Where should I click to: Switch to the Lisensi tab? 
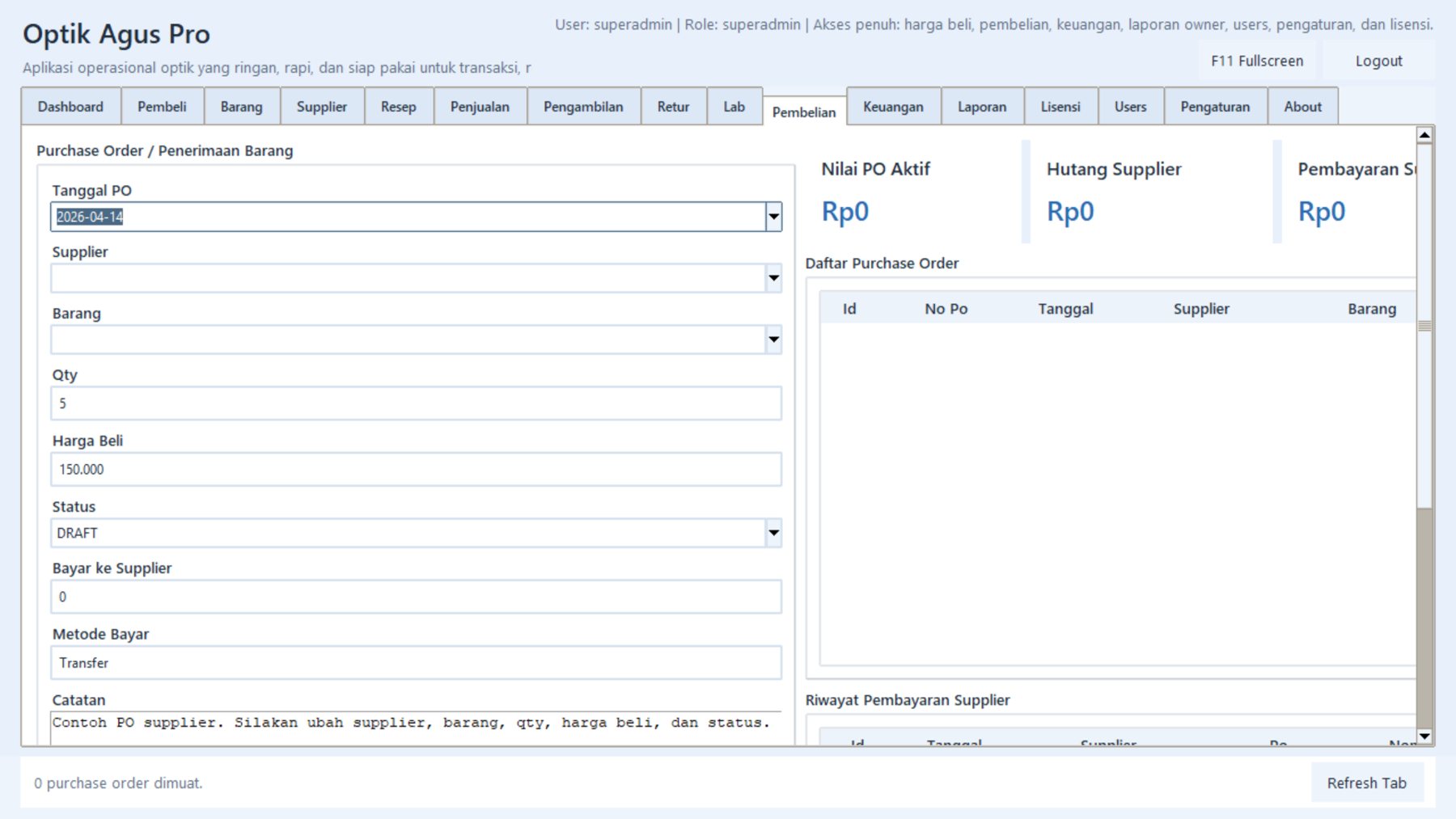(1060, 107)
